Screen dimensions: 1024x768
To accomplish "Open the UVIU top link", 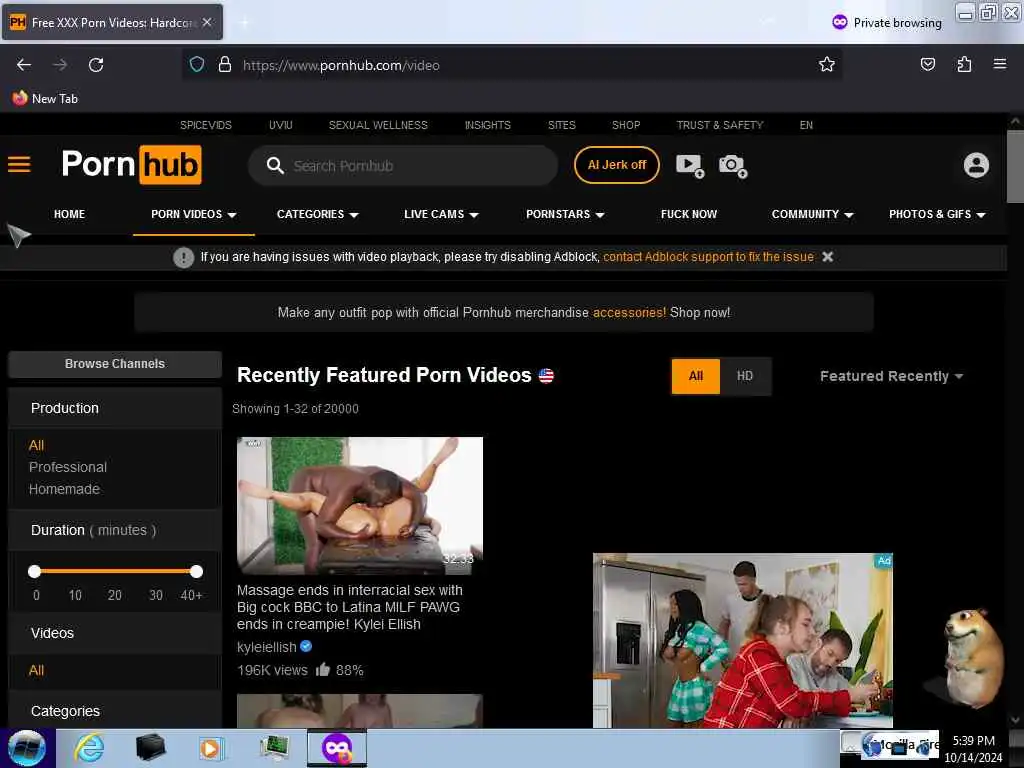I will tap(281, 125).
